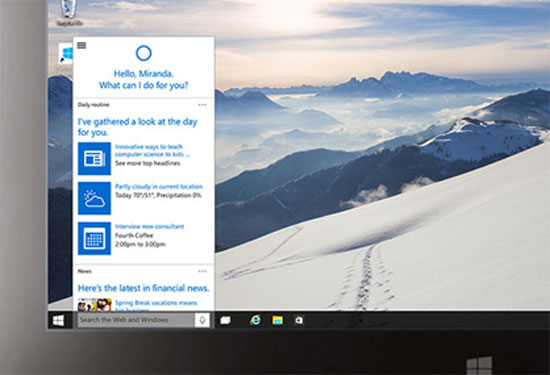
Task: Open 'Interview new consultant' appointment
Action: point(149,226)
